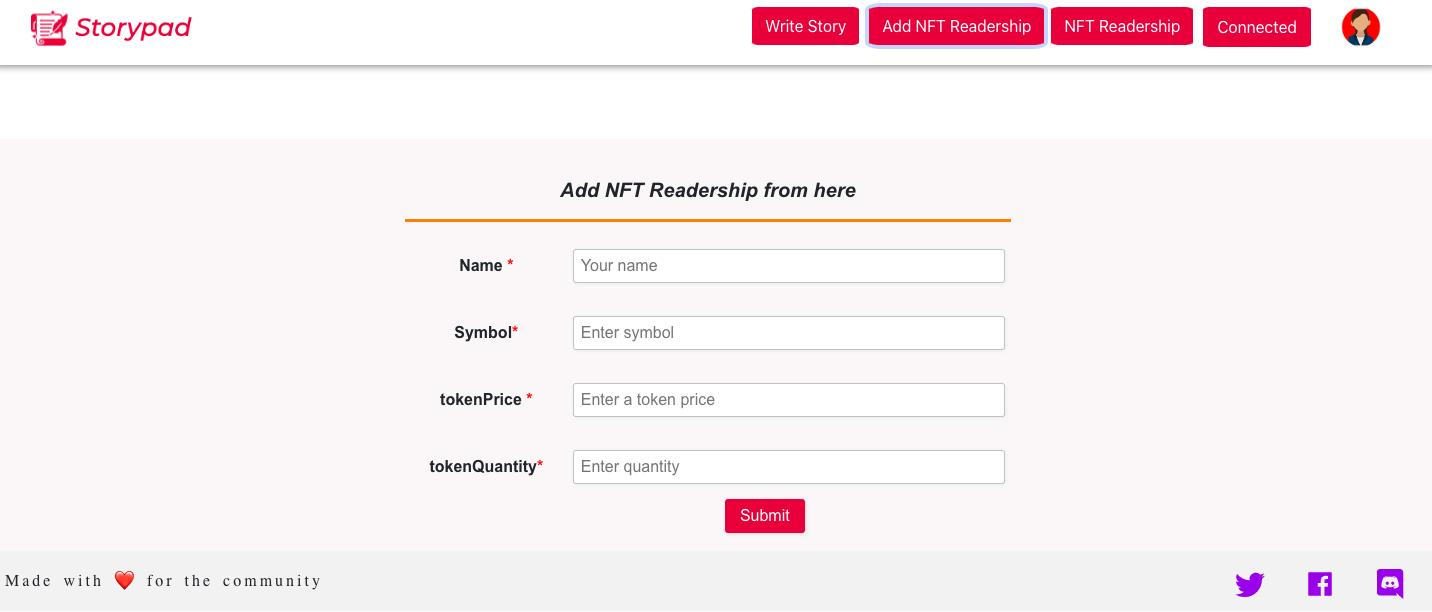
Task: Focus the Enter symbol input field
Action: coord(788,333)
